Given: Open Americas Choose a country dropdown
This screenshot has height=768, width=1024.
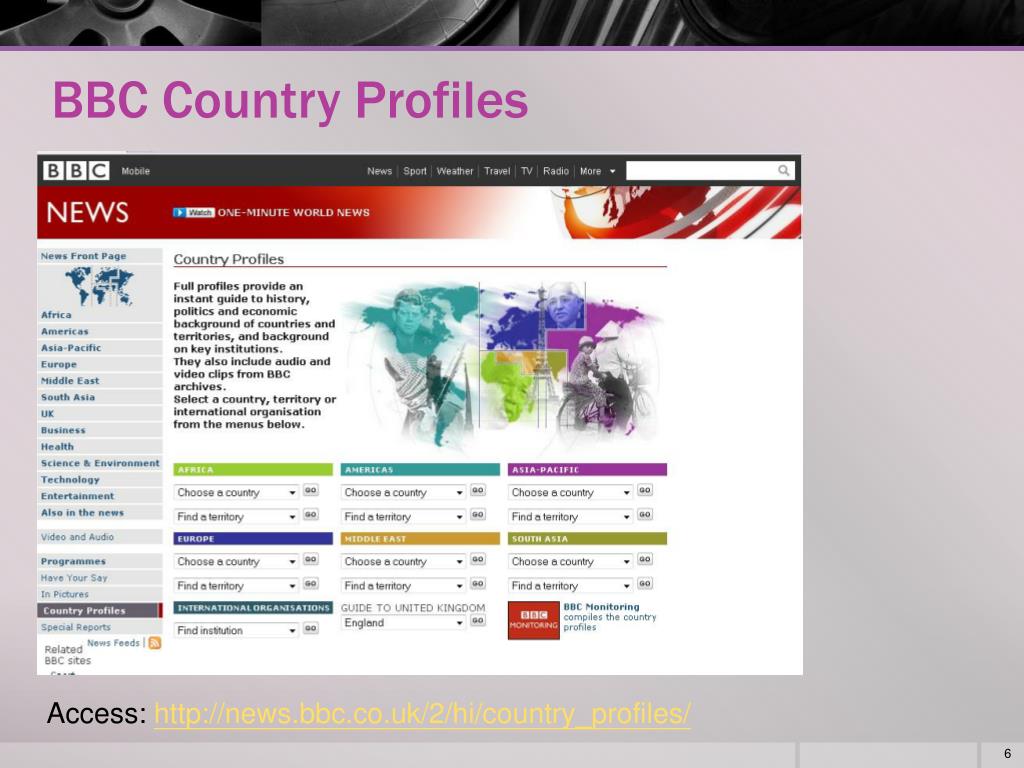Looking at the screenshot, I should click(404, 492).
